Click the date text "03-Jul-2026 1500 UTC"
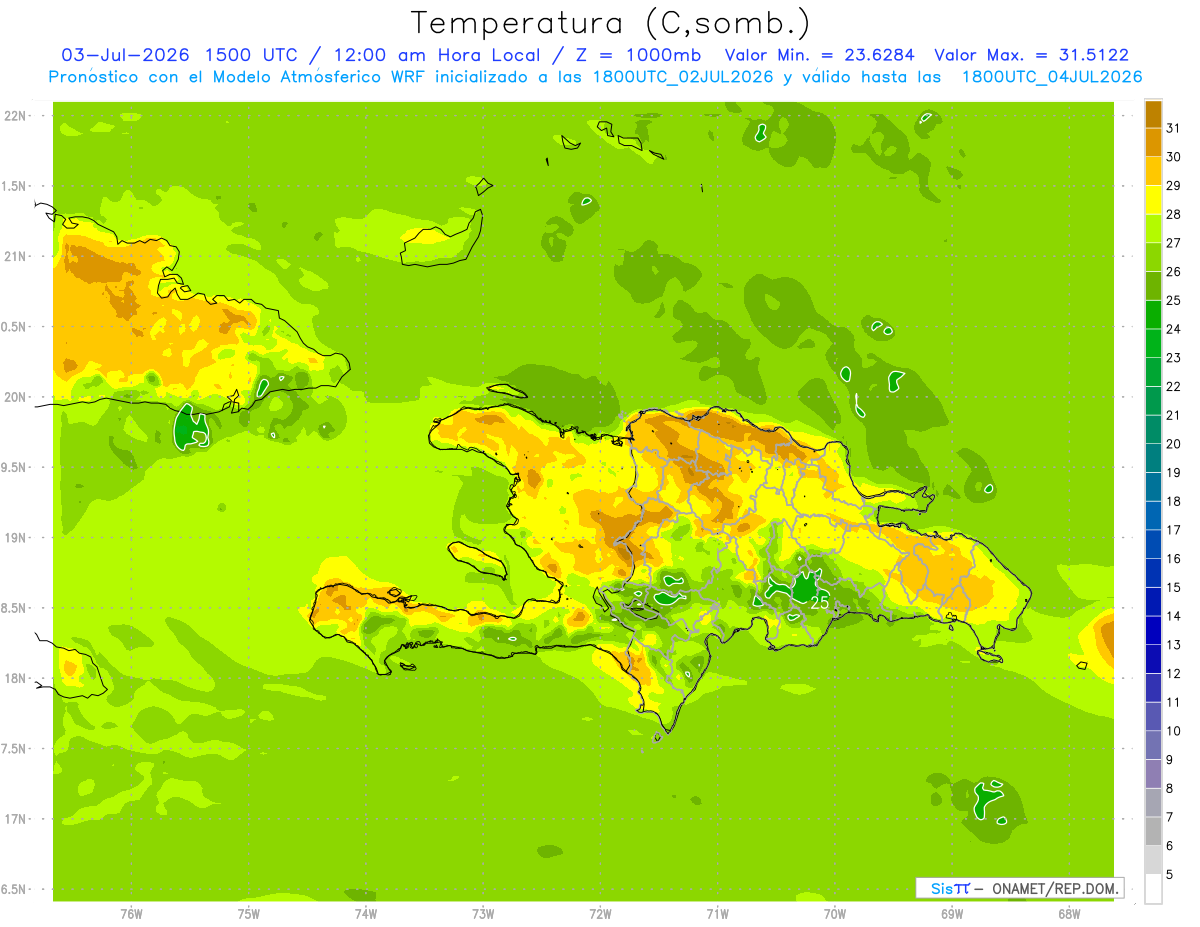Viewport: 1200px width, 927px height. (179, 55)
